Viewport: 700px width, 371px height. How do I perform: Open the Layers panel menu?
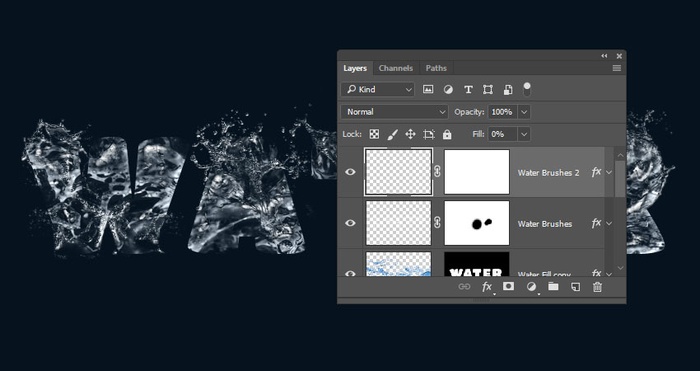pyautogui.click(x=617, y=68)
